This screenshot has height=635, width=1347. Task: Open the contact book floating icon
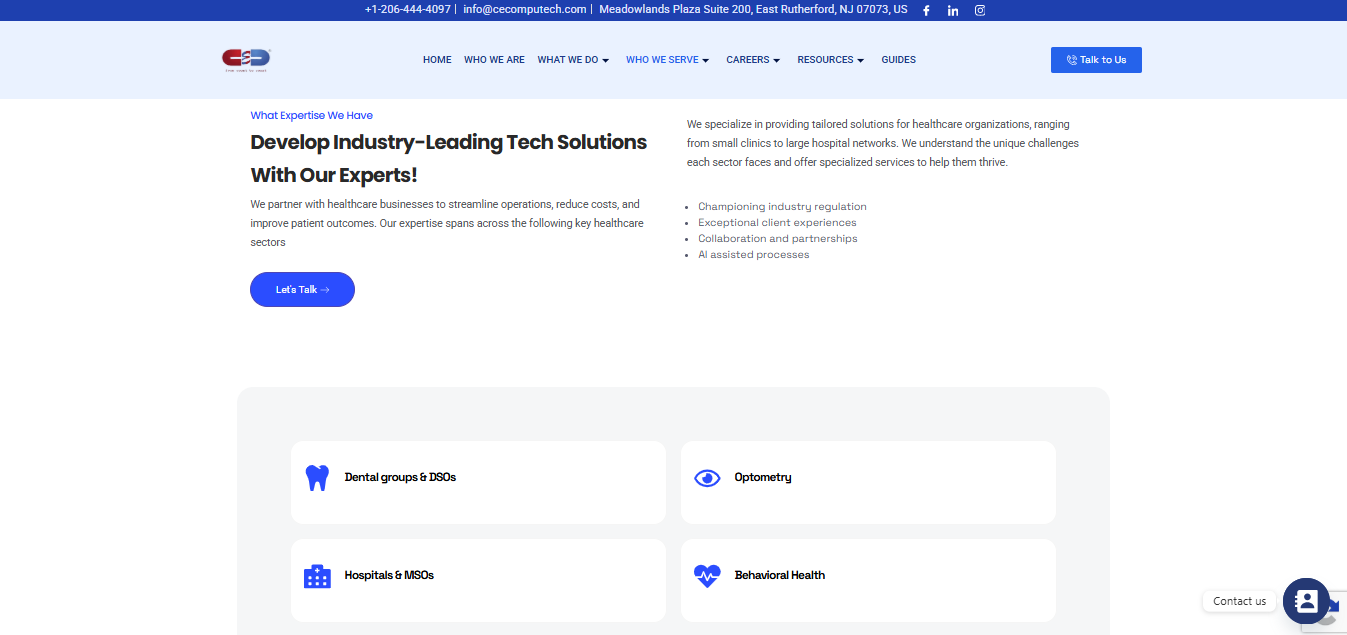click(1306, 601)
